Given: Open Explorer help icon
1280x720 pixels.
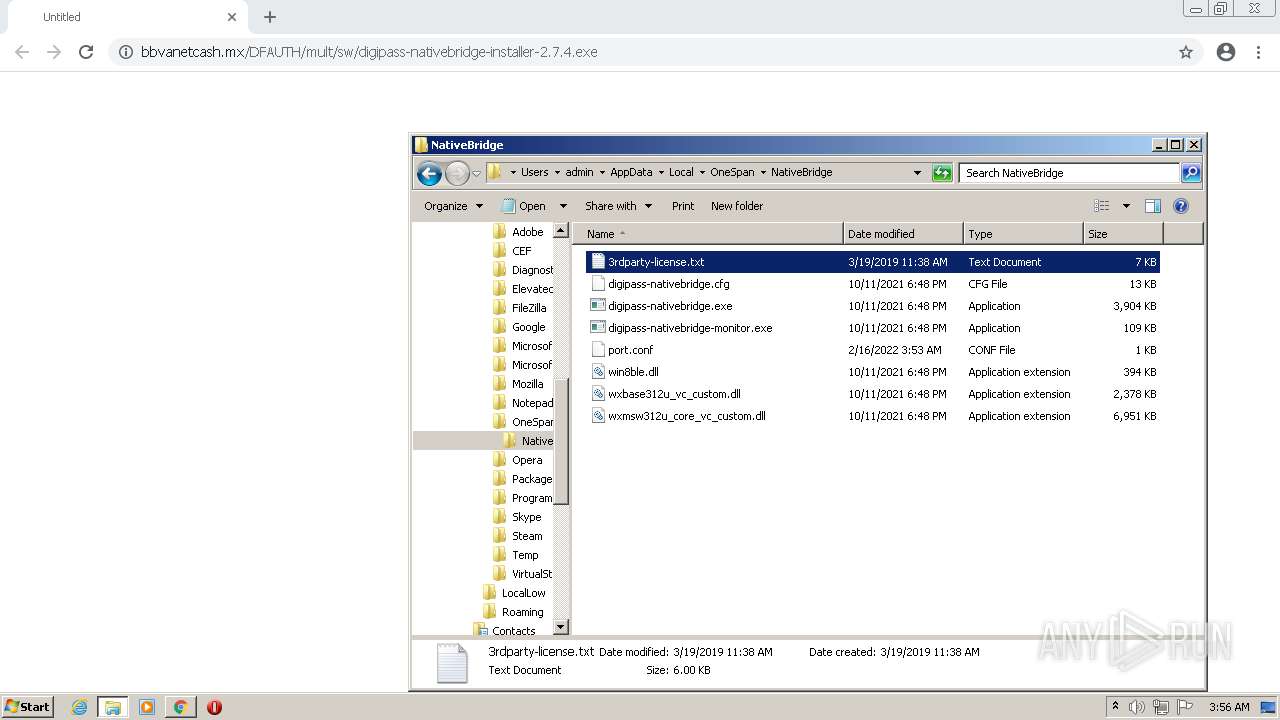Looking at the screenshot, I should point(1181,206).
